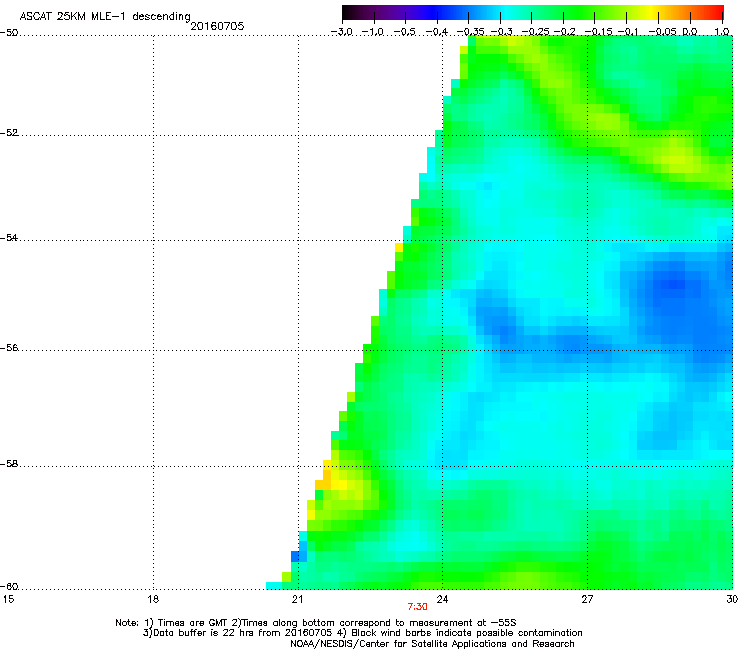This screenshot has width=740, height=650.
Task: Click the color bar label -0.4
Action: click(x=437, y=32)
